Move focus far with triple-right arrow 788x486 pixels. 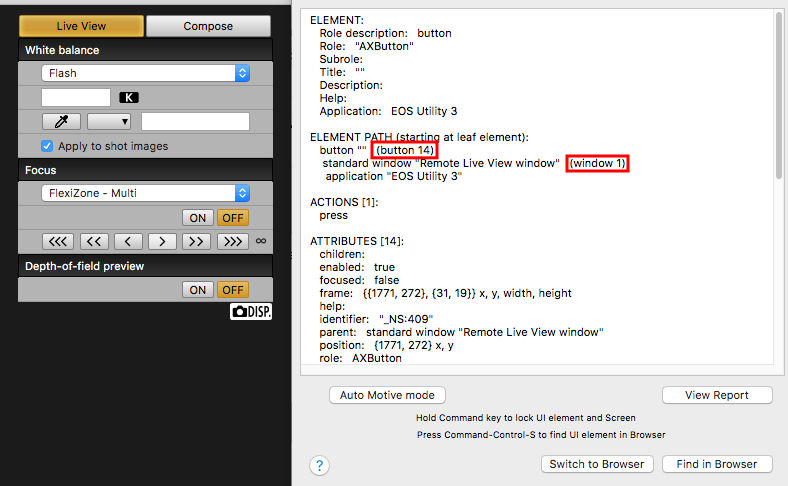[x=233, y=242]
